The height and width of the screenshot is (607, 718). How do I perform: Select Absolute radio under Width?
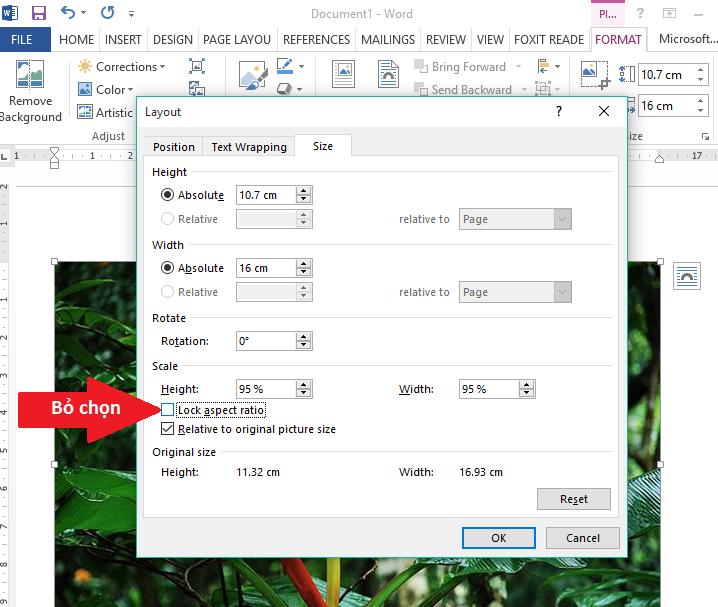[x=167, y=268]
